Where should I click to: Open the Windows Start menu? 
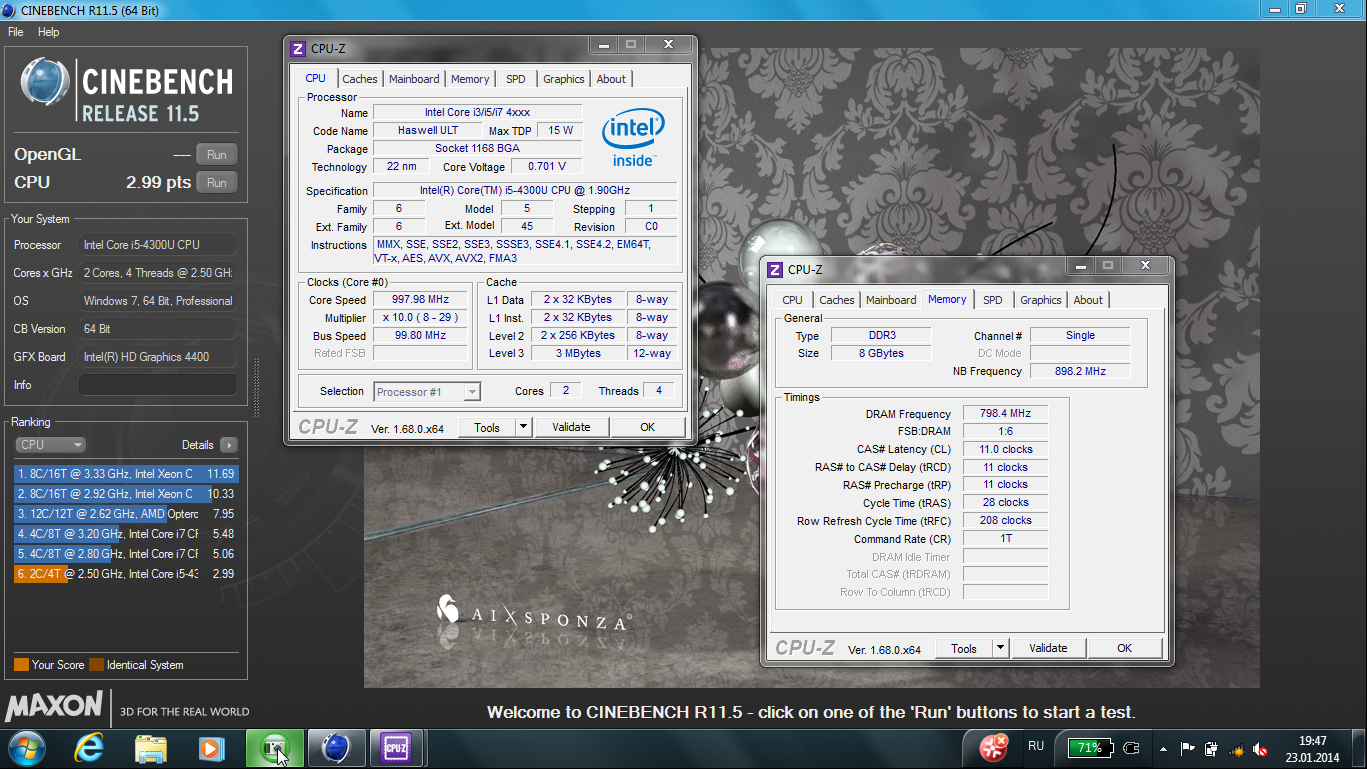25,748
